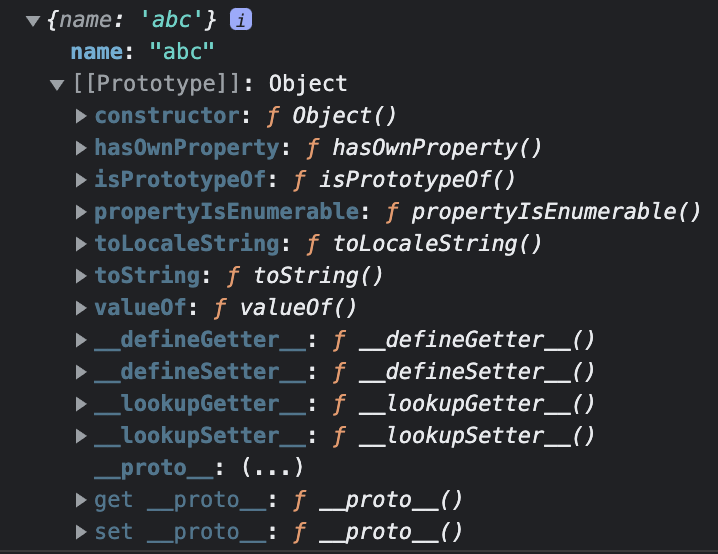
Task: Click the info icon beside {name: 'abc'}
Action: coord(240,20)
